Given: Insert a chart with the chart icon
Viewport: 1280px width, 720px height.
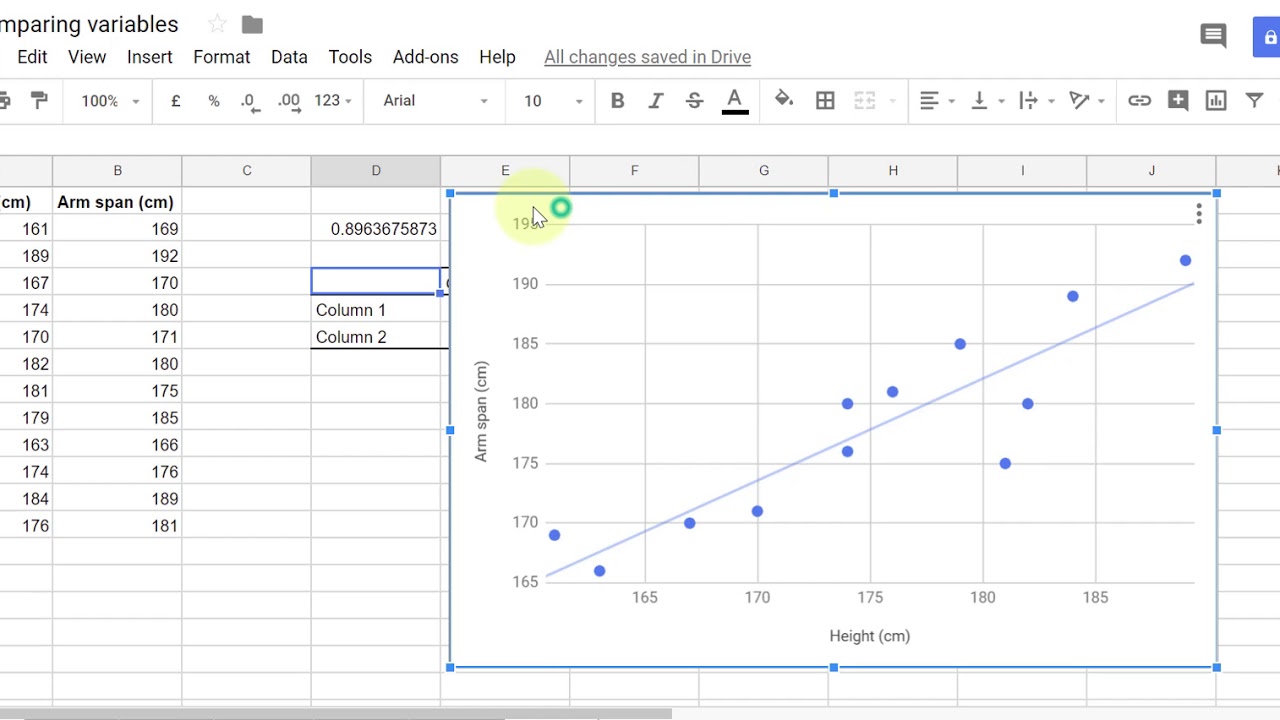Looking at the screenshot, I should tap(1216, 100).
